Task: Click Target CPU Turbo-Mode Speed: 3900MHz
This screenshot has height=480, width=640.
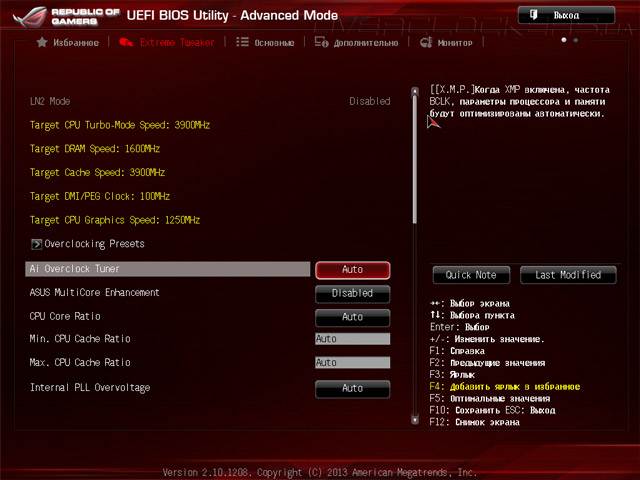Action: [x=120, y=125]
